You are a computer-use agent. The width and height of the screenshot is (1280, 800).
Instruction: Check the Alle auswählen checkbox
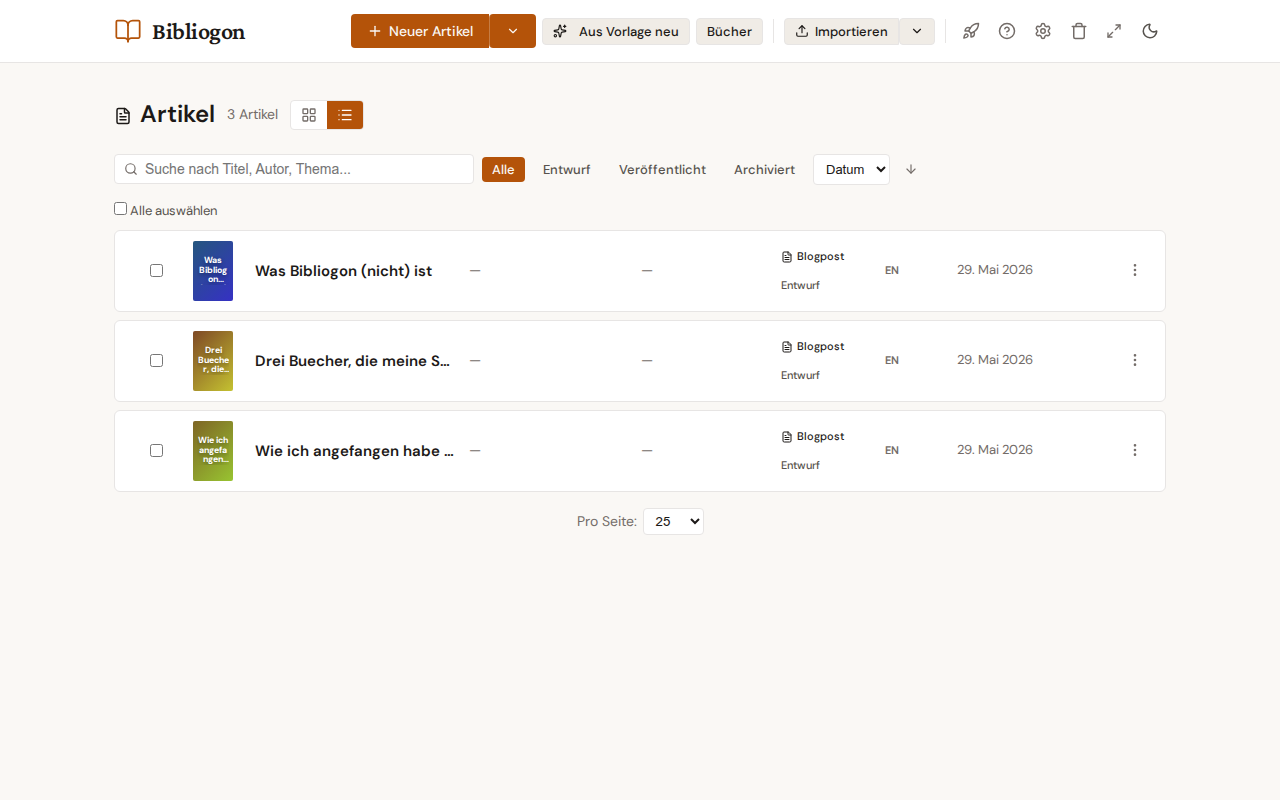pos(121,209)
